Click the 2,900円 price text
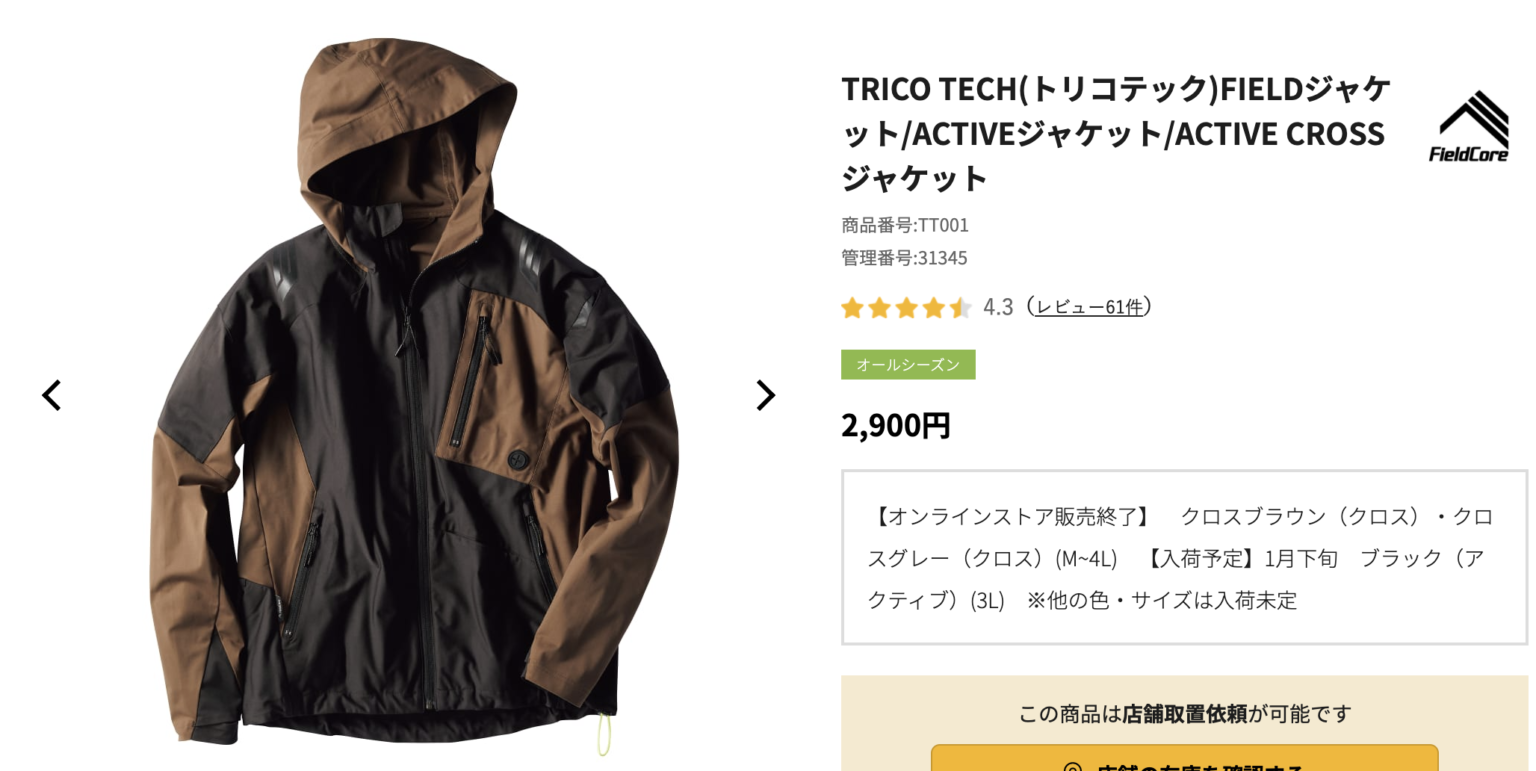 [896, 425]
